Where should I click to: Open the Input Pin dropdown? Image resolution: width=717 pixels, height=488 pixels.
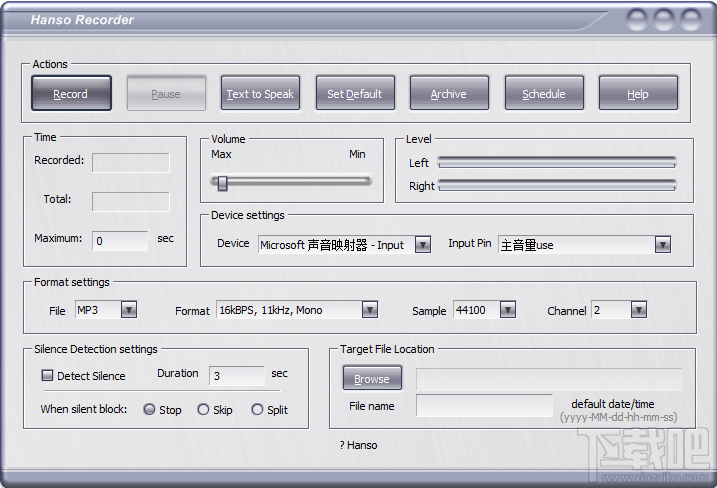tap(663, 245)
